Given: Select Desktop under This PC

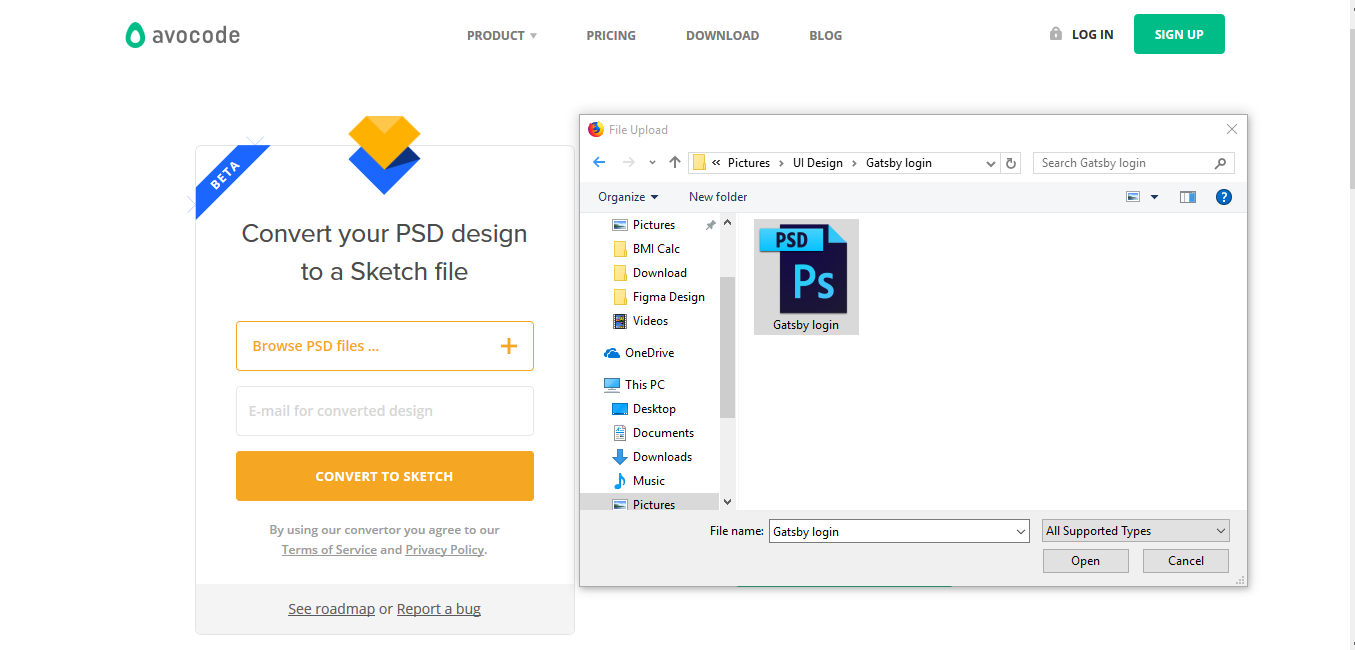Looking at the screenshot, I should (654, 409).
